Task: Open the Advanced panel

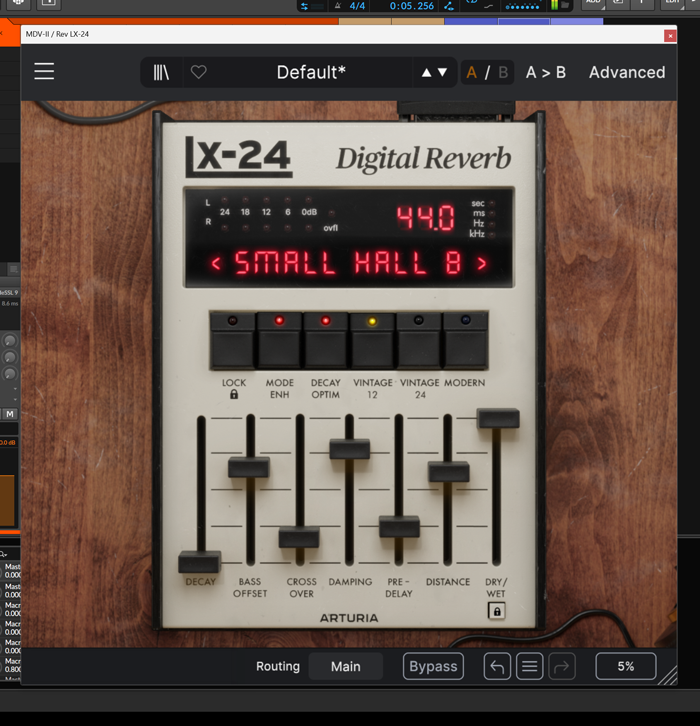Action: pos(626,72)
